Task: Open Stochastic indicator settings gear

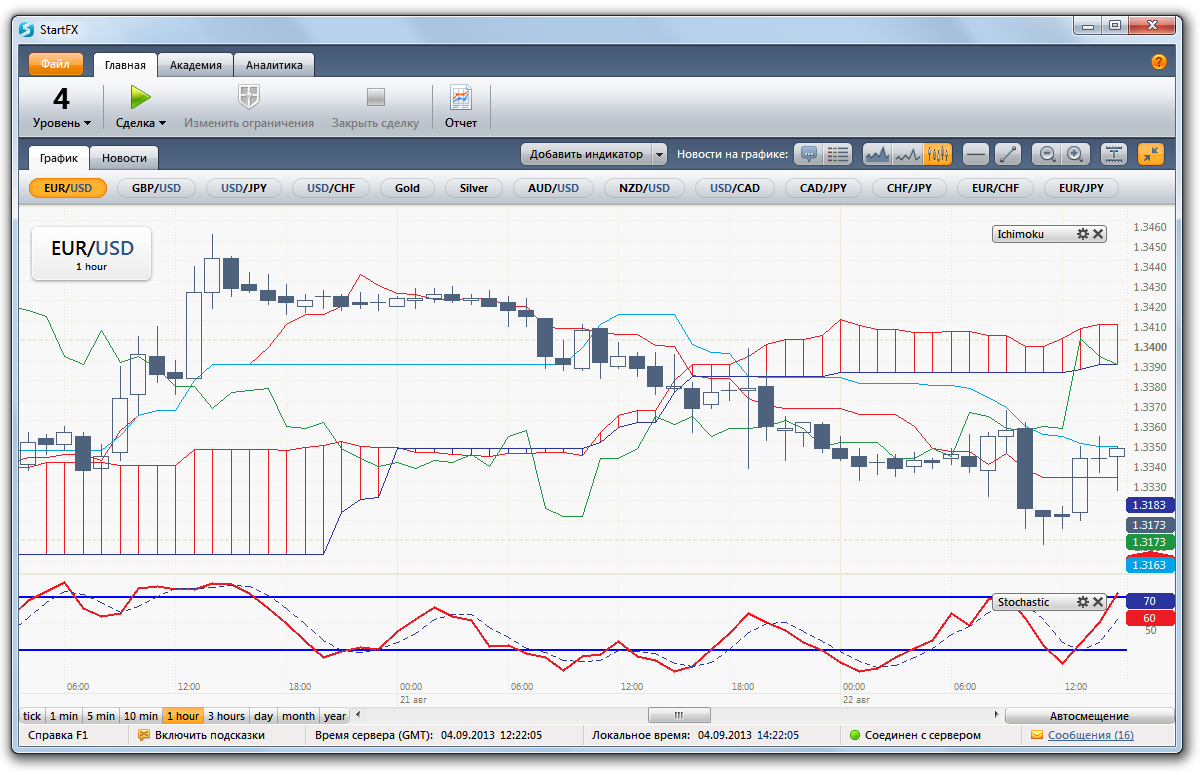Action: pos(1082,602)
